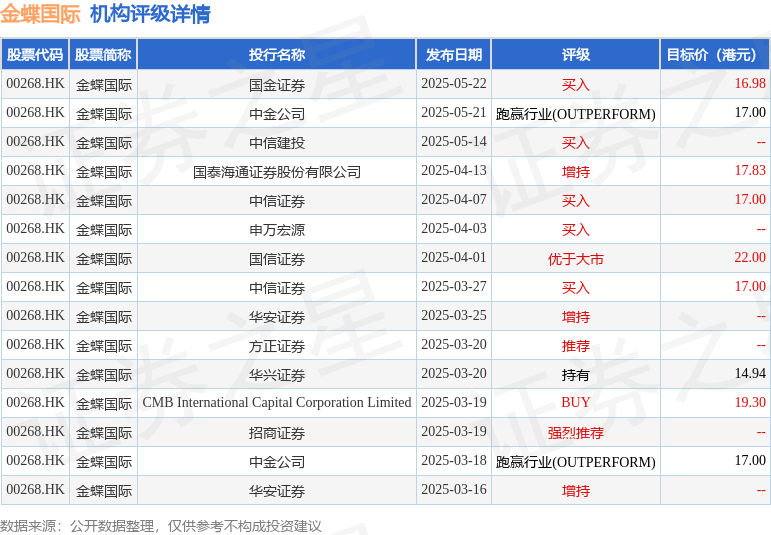Select the 发布日期 column header
This screenshot has width=771, height=535.
coord(454,55)
